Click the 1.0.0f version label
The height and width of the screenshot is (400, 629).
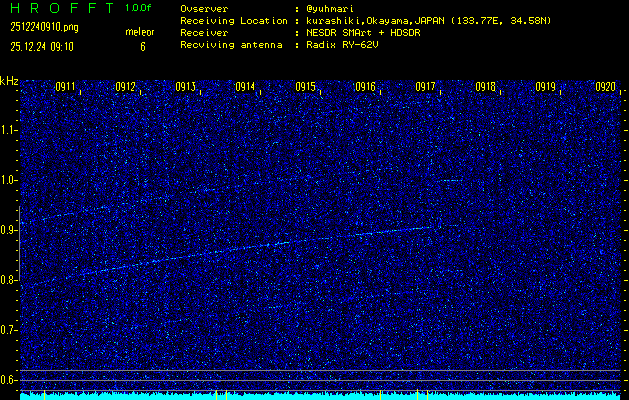coord(139,8)
